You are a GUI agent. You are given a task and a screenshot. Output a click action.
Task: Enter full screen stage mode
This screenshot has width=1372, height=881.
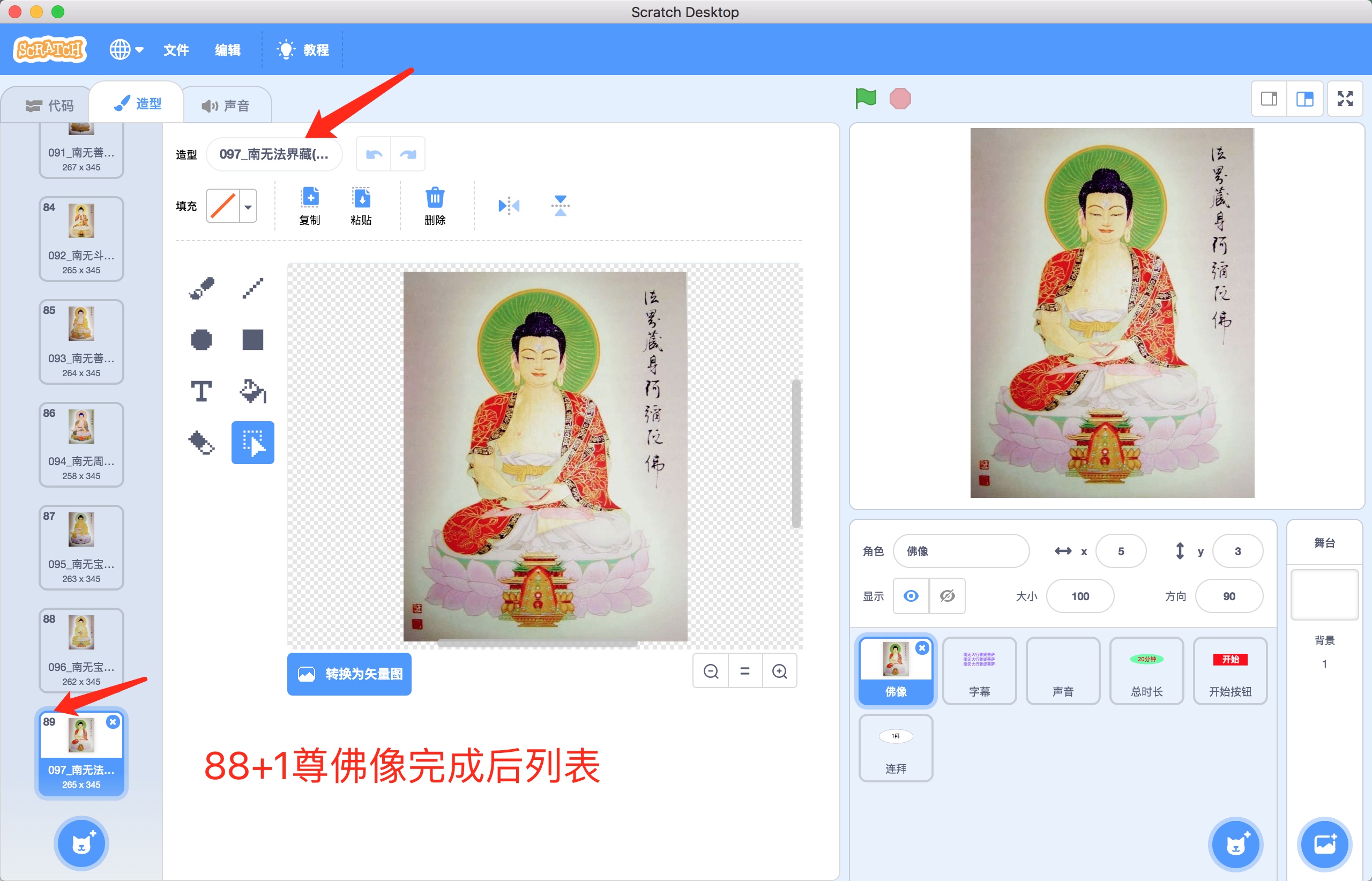[x=1345, y=99]
